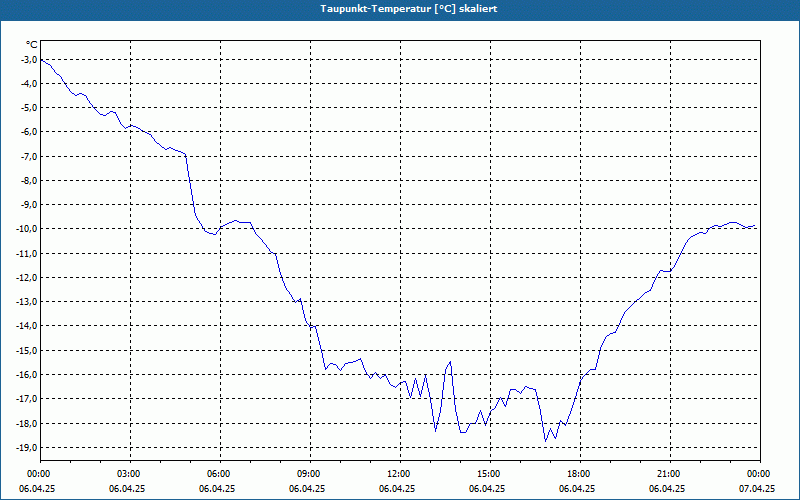Image resolution: width=800 pixels, height=500 pixels.
Task: Click the -17,0 y-axis label
Action: point(27,398)
